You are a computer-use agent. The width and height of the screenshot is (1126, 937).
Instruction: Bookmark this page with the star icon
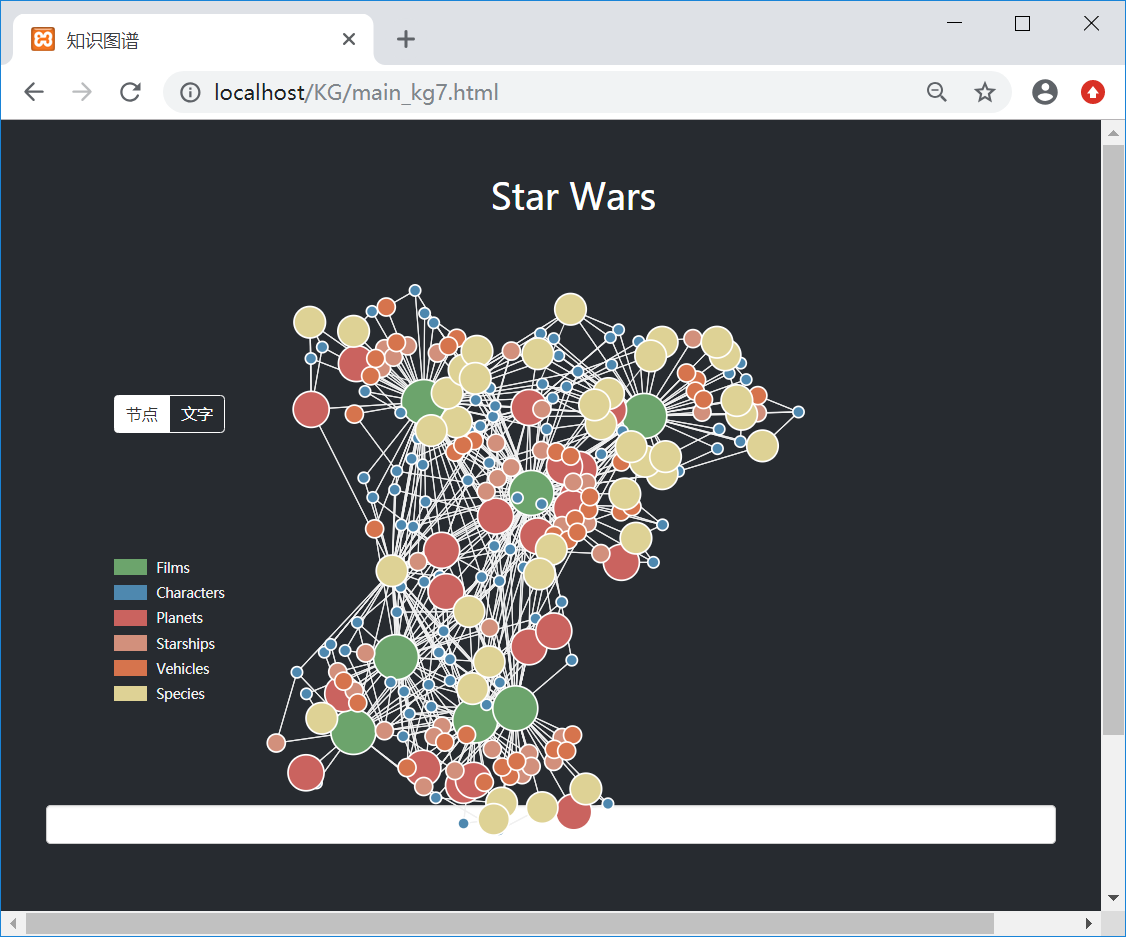pyautogui.click(x=985, y=92)
